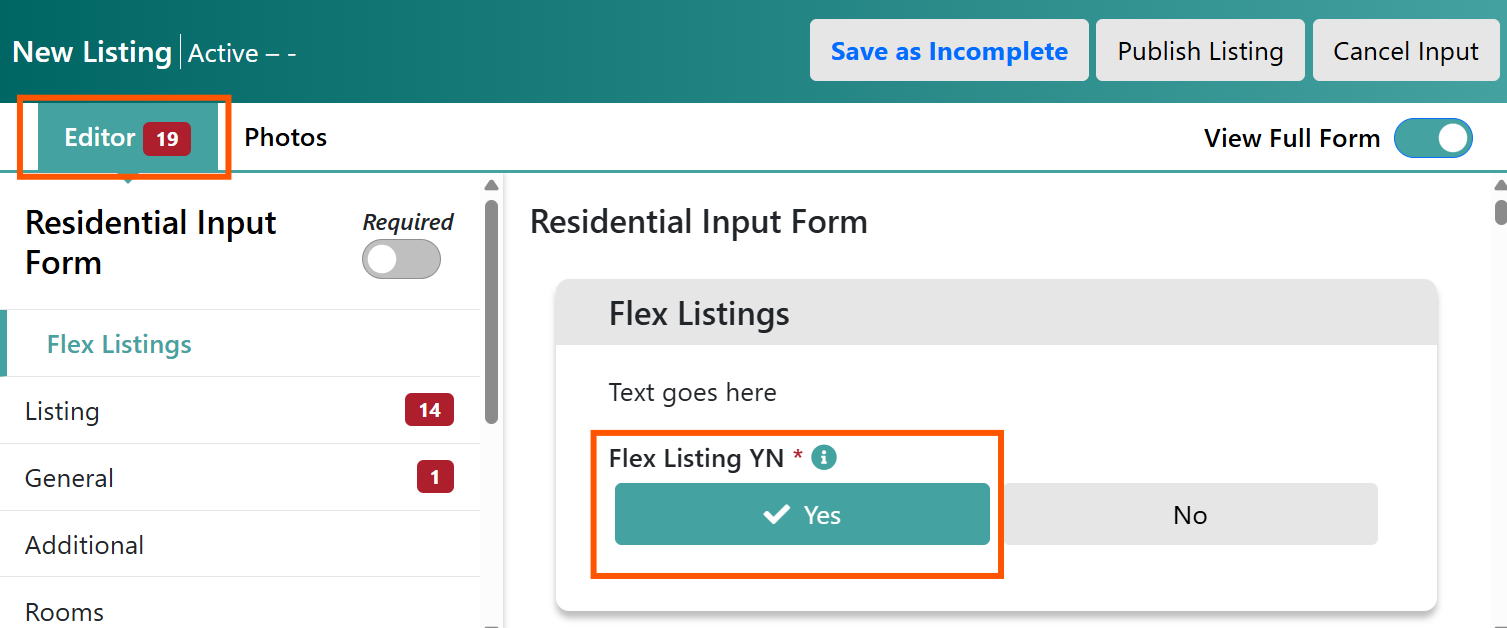Image resolution: width=1507 pixels, height=628 pixels.
Task: Click the Flex Listing YN info icon
Action: (x=824, y=458)
